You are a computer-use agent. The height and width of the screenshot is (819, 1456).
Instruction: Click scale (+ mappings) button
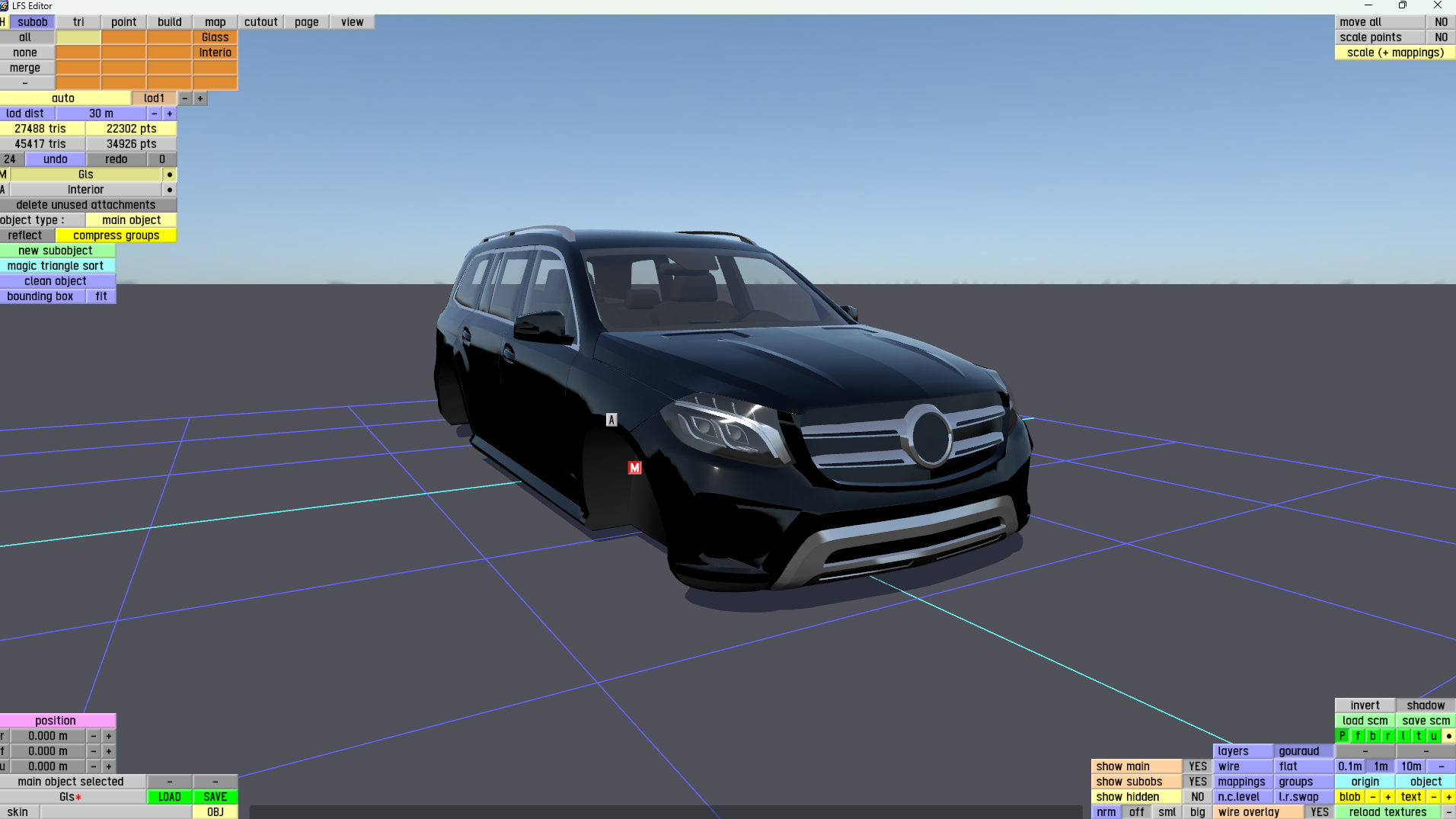click(x=1396, y=53)
